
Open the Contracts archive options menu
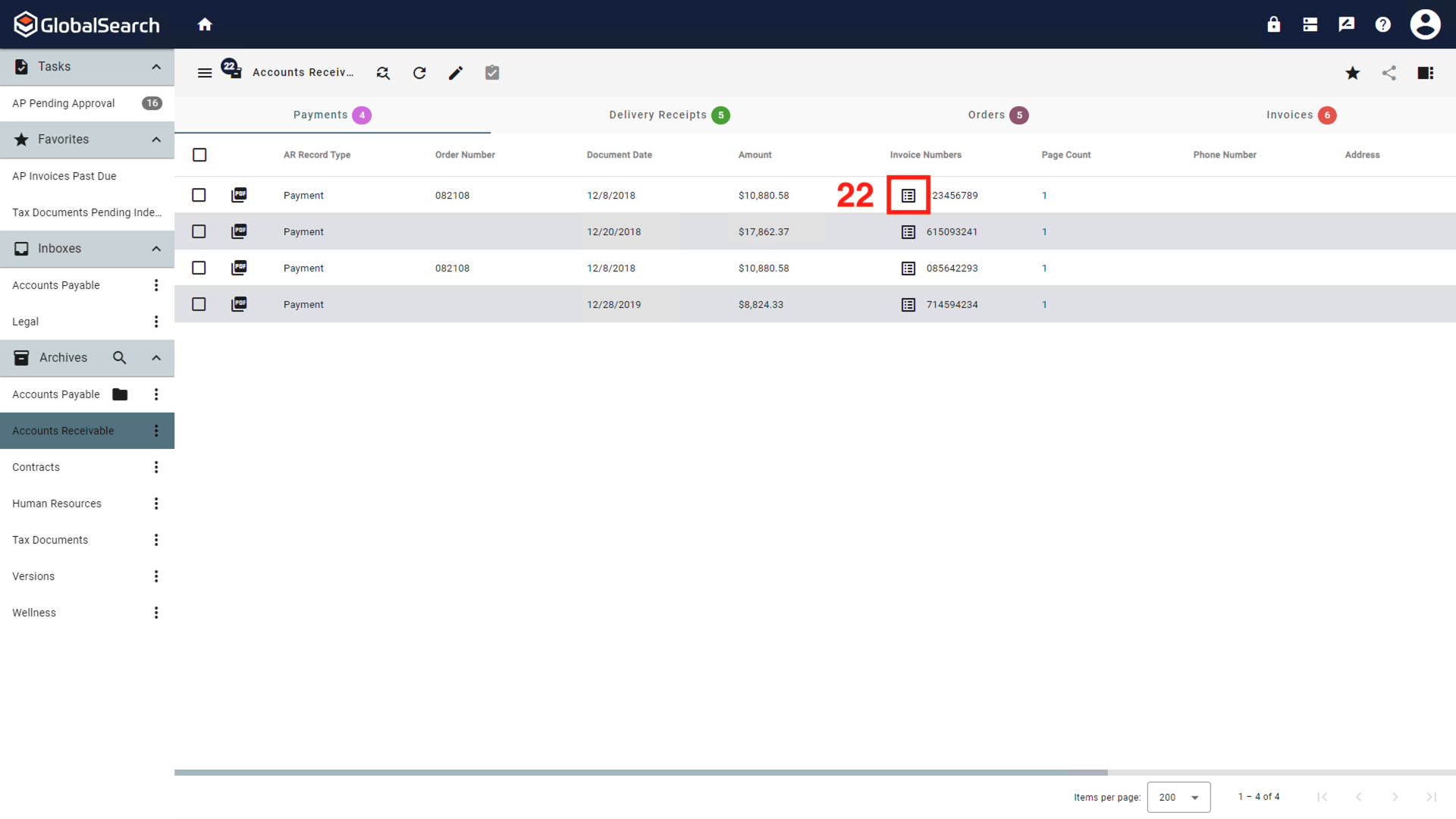pyautogui.click(x=156, y=467)
